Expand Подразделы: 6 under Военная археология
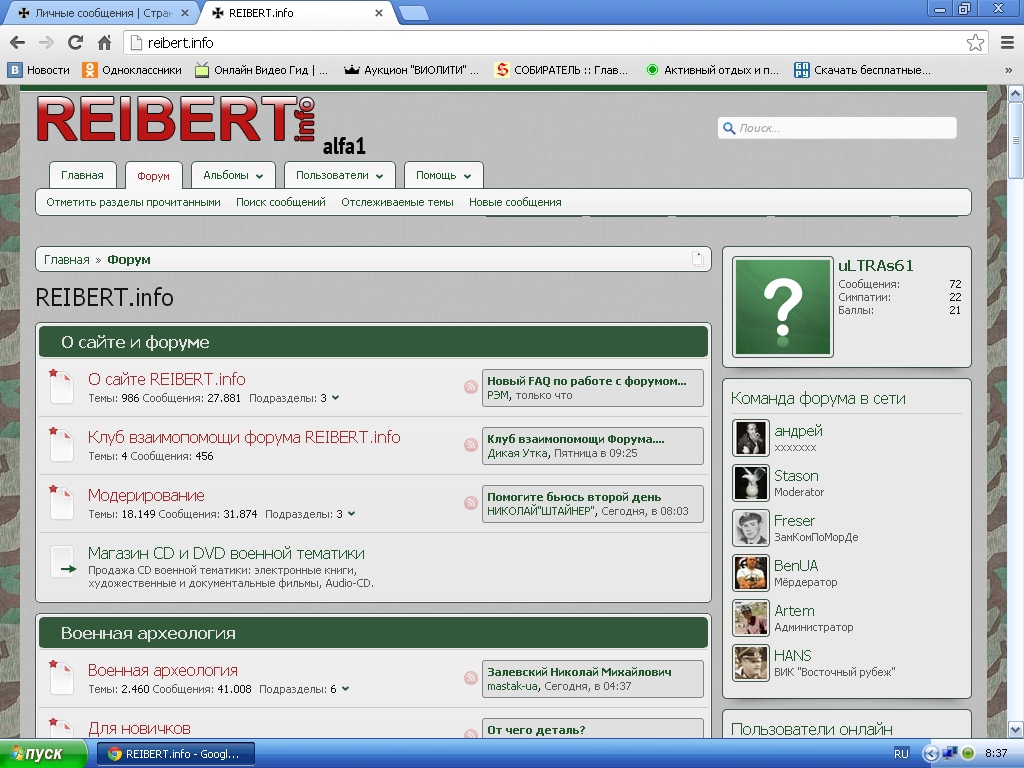The height and width of the screenshot is (768, 1024). [x=304, y=689]
